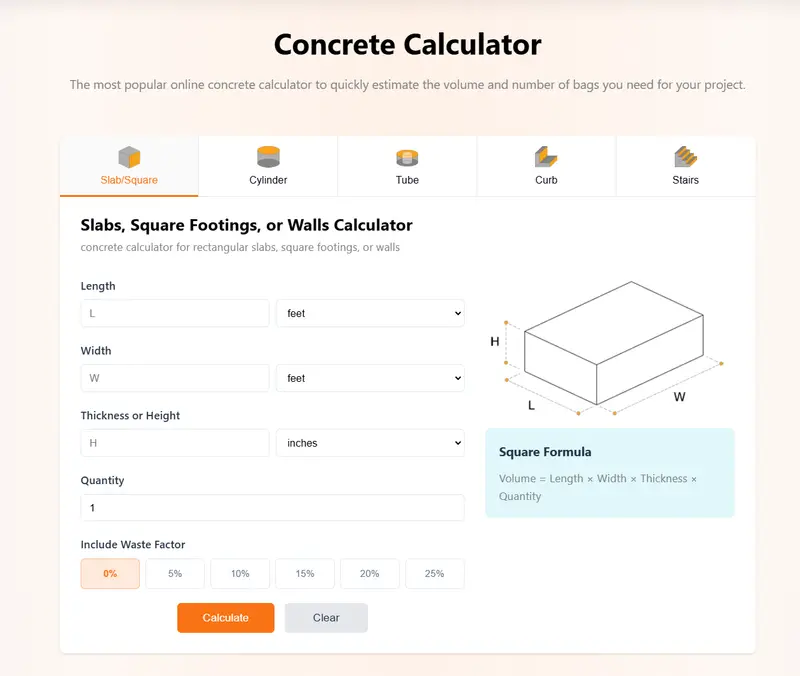Select the Tube calculator icon

[407, 157]
